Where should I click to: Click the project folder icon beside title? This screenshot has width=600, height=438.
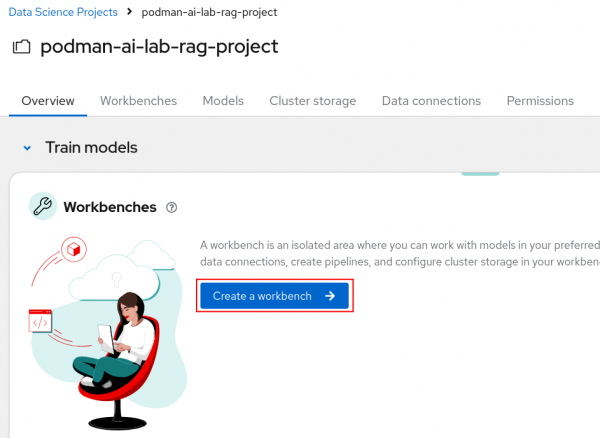click(23, 48)
